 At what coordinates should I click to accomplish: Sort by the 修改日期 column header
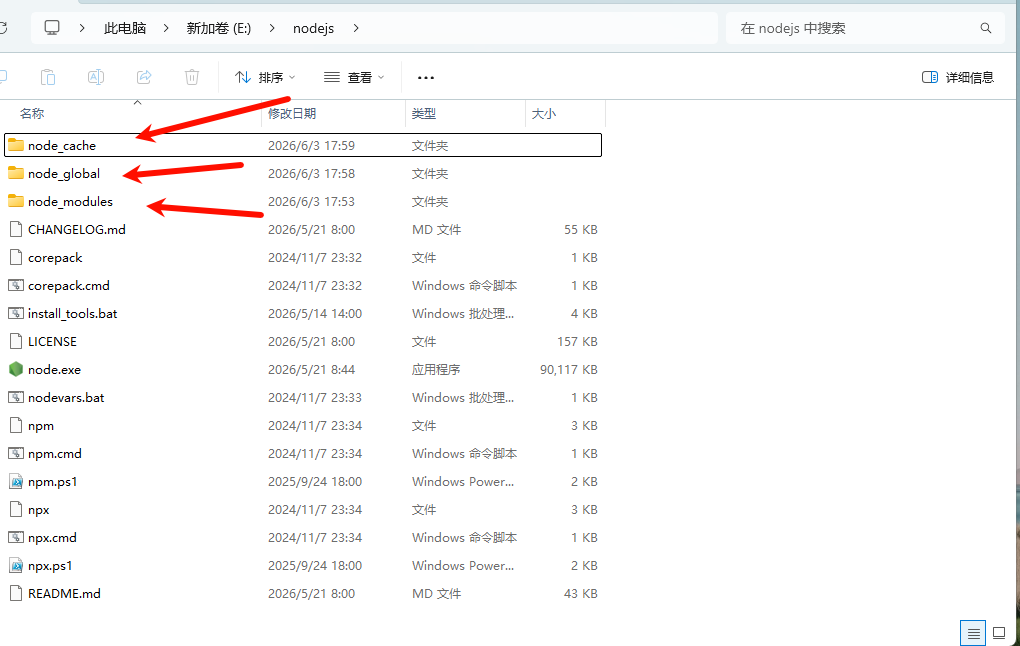292,113
